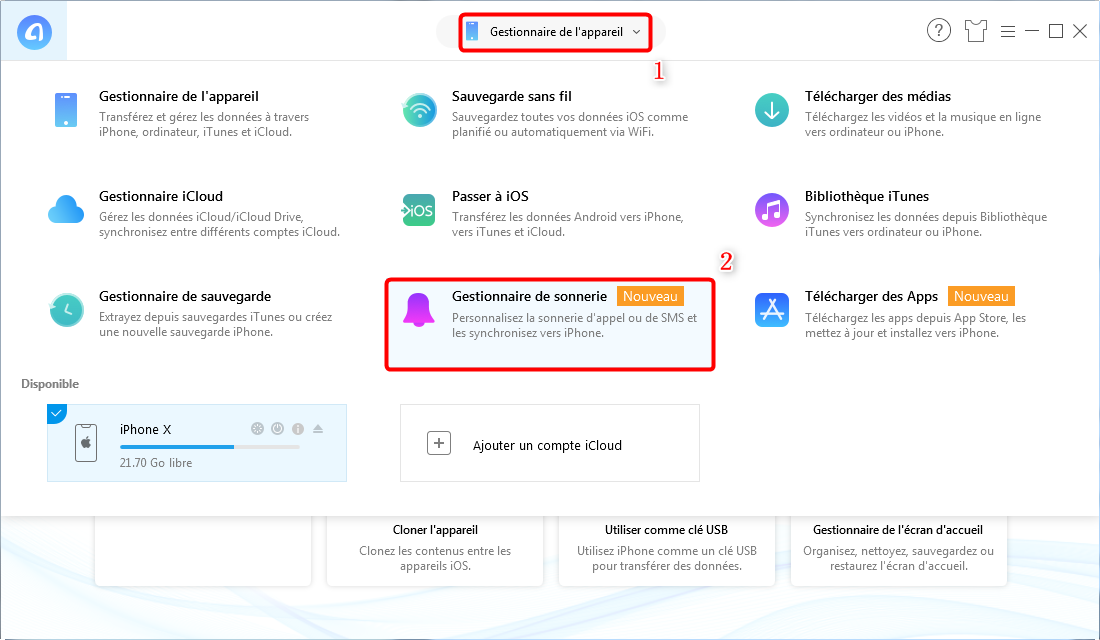Click the Disponible section label
Image resolution: width=1100 pixels, height=640 pixels.
(x=50, y=384)
